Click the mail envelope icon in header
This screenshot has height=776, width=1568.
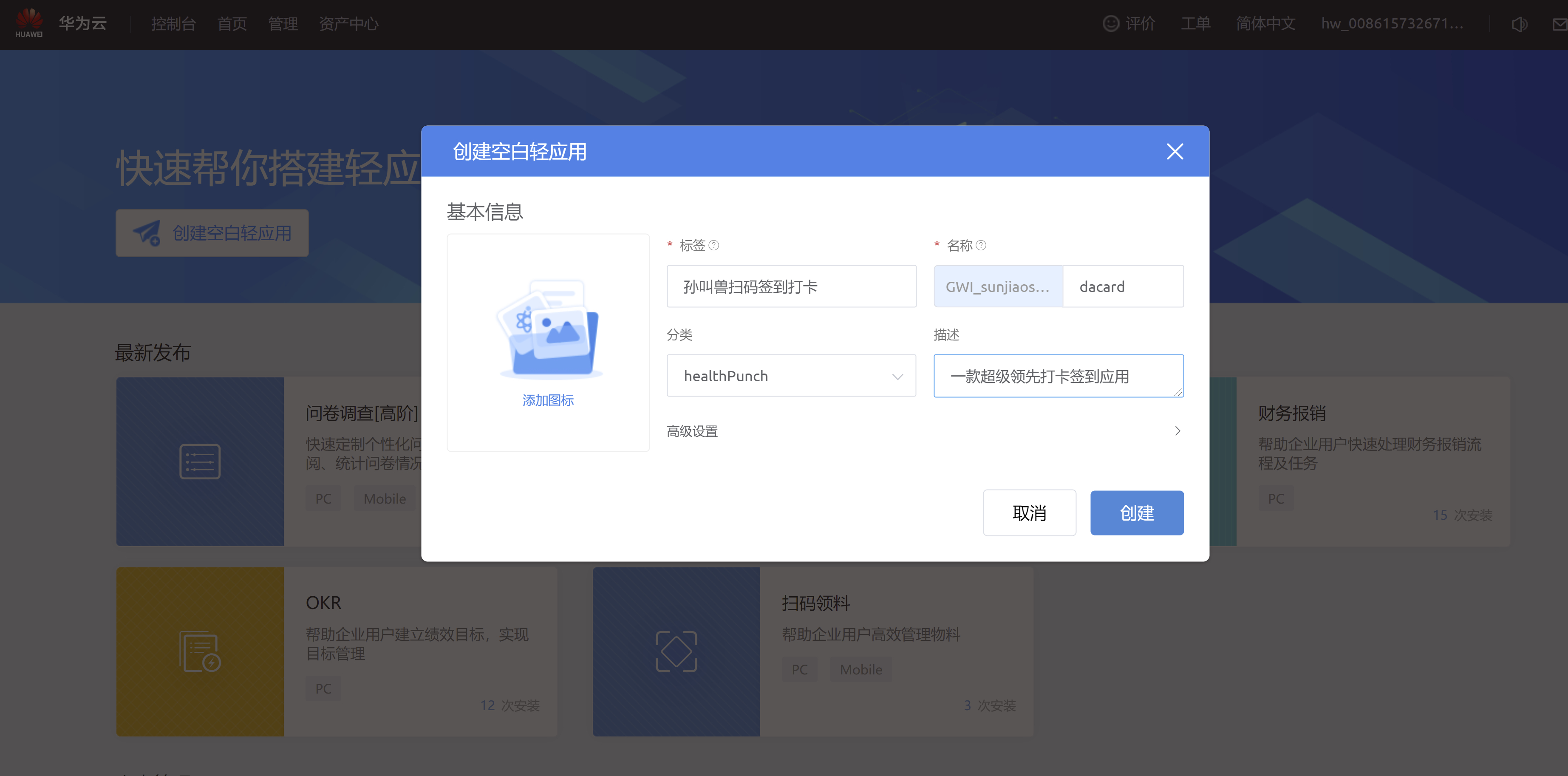click(1560, 24)
